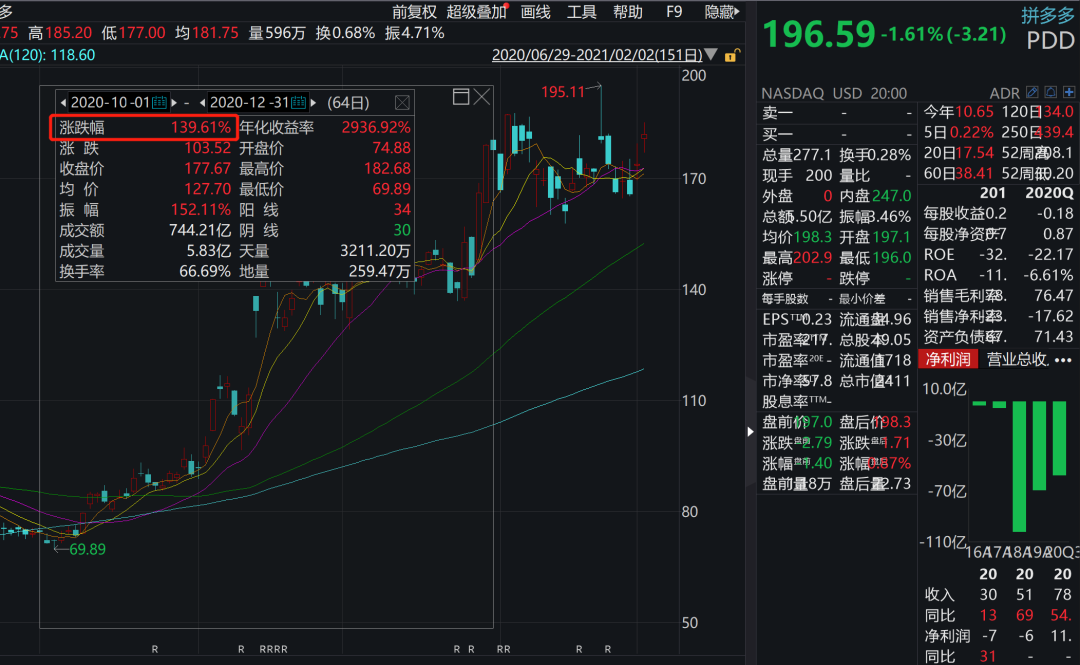Open the end date calendar picker
The height and width of the screenshot is (665, 1080).
point(298,103)
